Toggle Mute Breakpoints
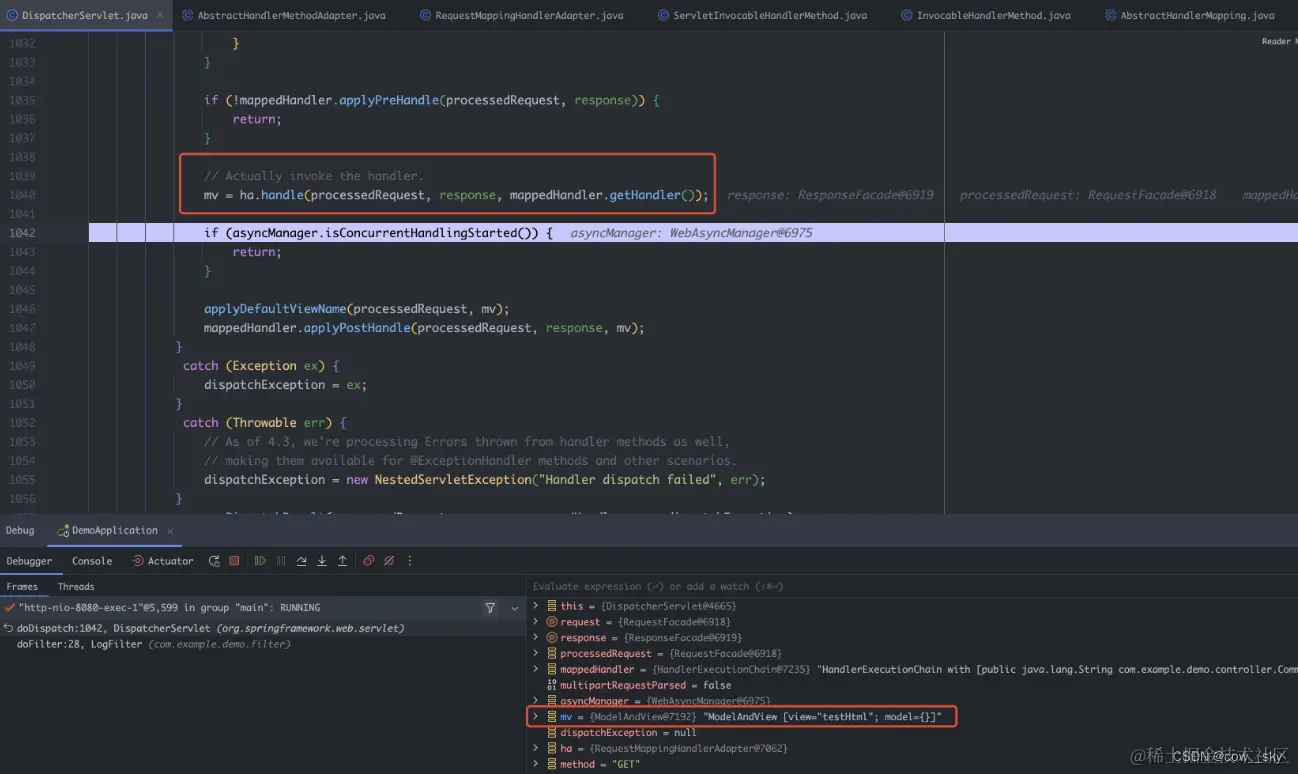Image resolution: width=1298 pixels, height=774 pixels. click(389, 561)
